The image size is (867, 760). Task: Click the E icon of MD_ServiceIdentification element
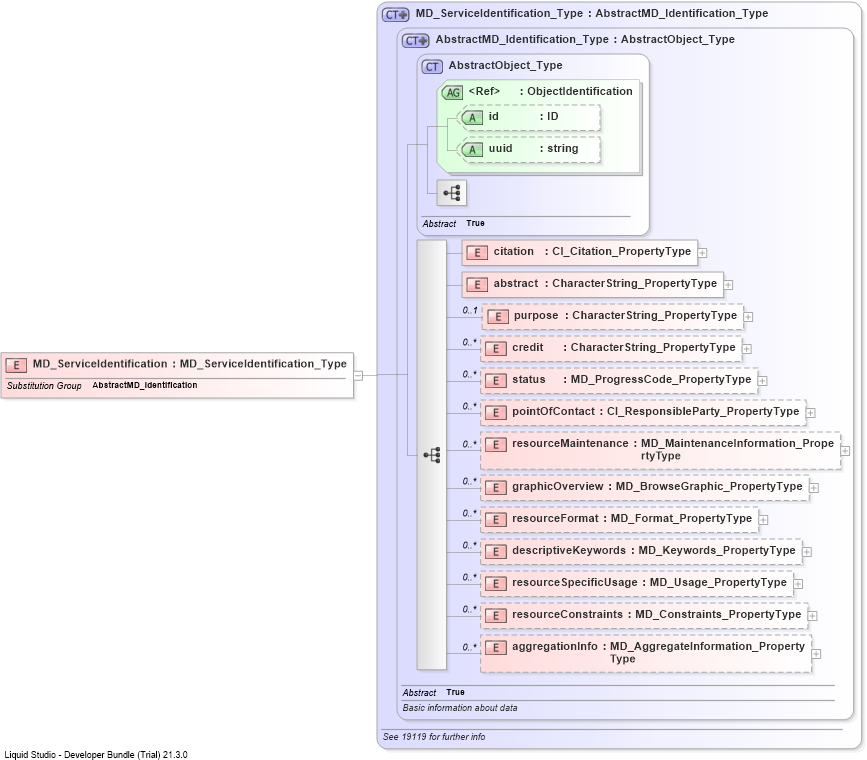point(16,365)
